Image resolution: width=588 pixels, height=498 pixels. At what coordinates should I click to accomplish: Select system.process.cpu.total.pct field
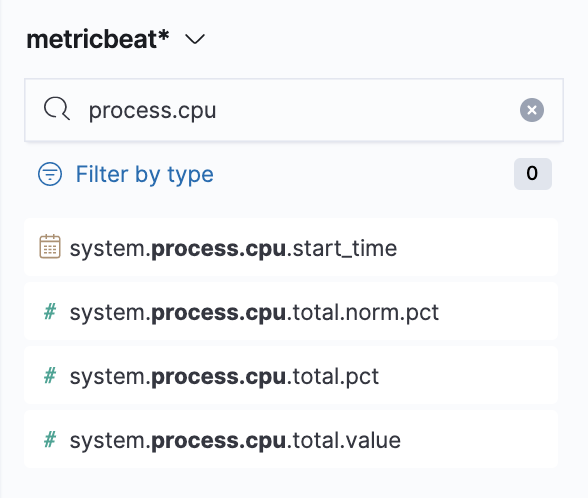[224, 376]
